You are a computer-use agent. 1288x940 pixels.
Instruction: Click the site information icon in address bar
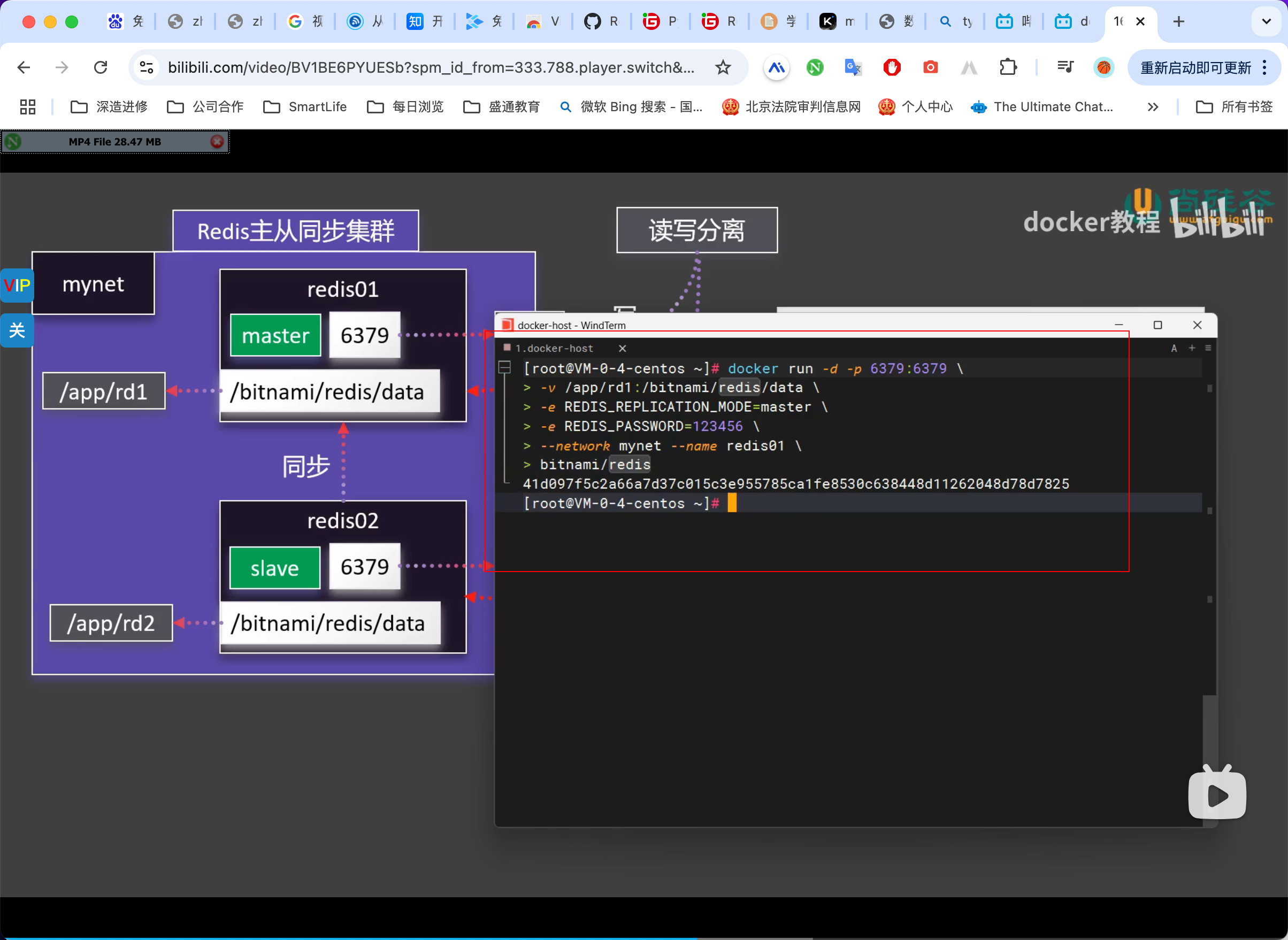click(146, 68)
